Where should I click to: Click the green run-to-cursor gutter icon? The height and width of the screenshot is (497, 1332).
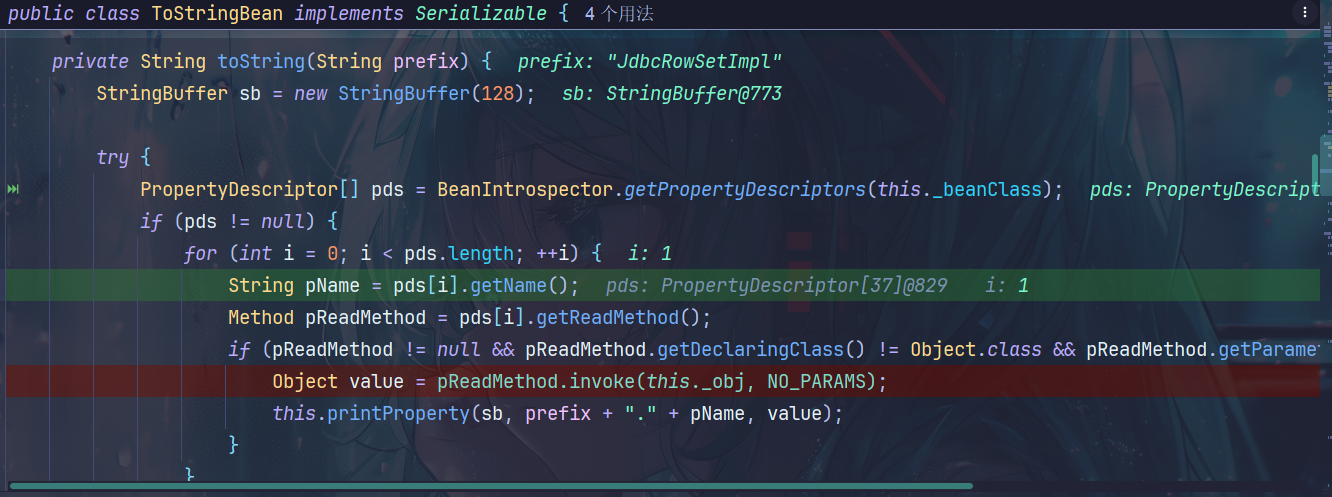click(x=13, y=190)
